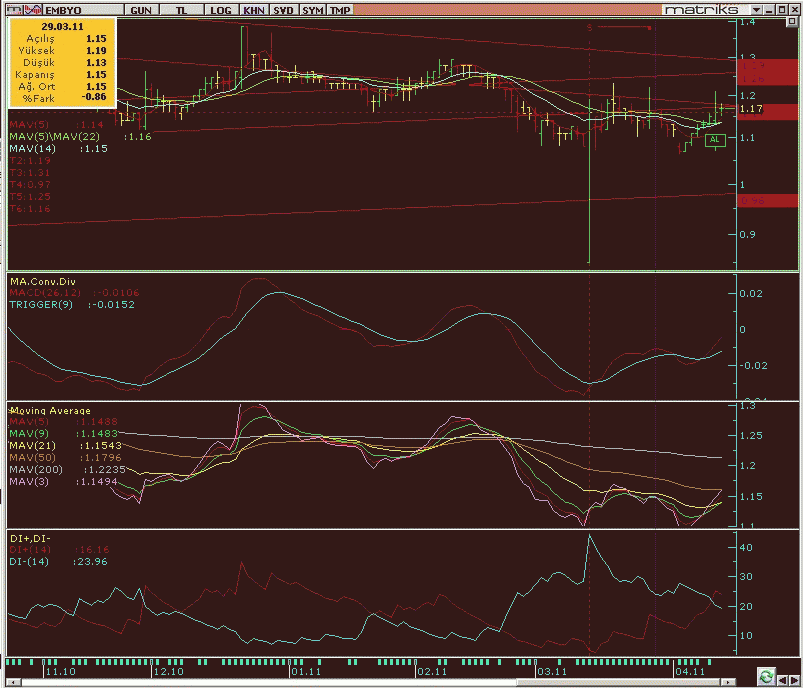This screenshot has height=688, width=803.
Task: Click the horizontal scrollbar right arrow
Action: tap(728, 682)
